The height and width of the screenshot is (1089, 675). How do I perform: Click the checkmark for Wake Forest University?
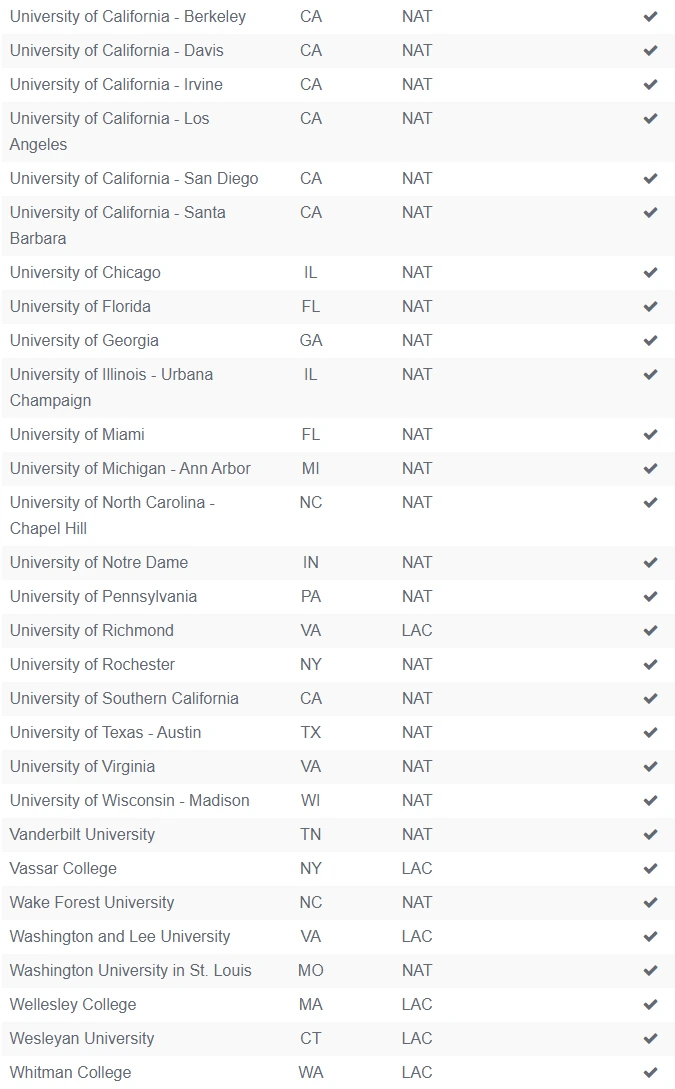pos(650,902)
